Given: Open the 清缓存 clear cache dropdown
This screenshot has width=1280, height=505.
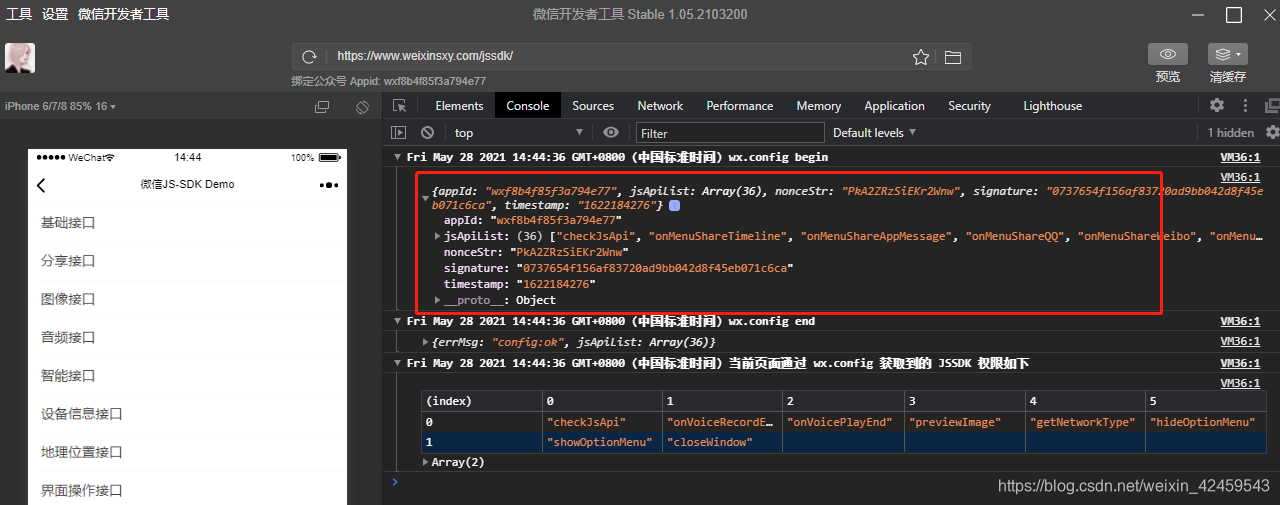Looking at the screenshot, I should (1227, 54).
